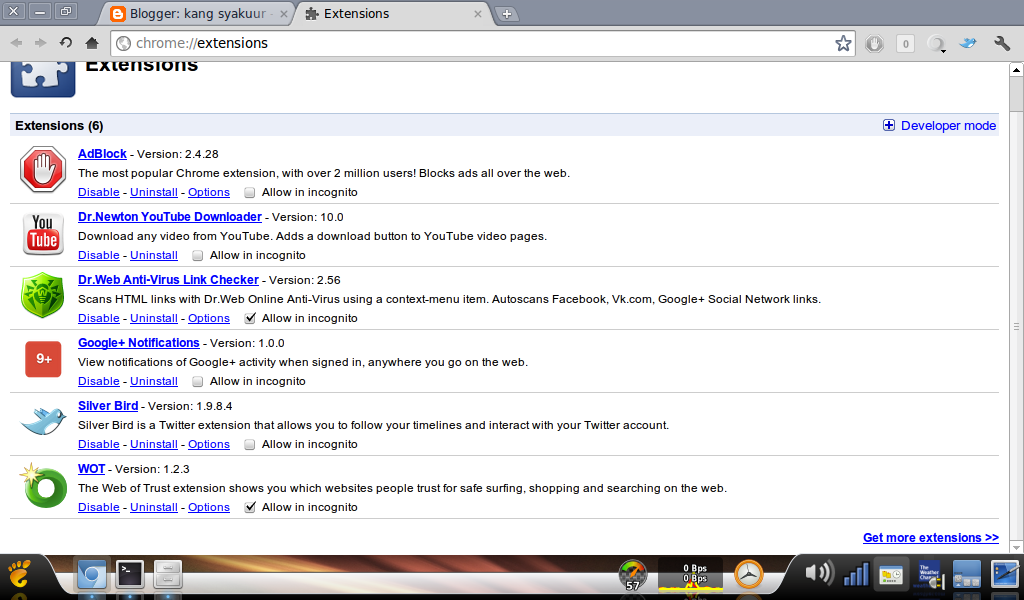Check Silver Bird Allow in incognito

249,445
